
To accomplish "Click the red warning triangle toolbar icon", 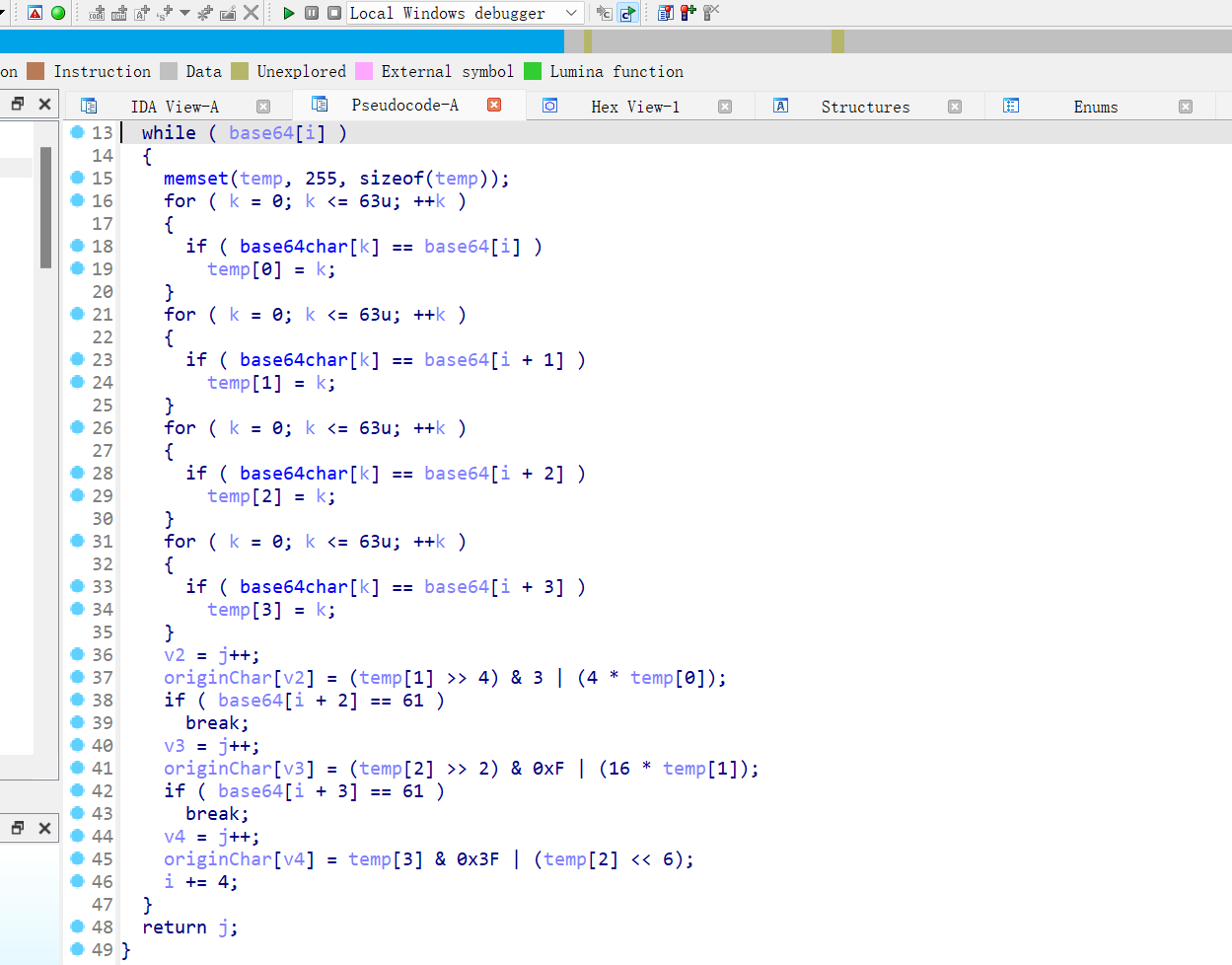I will point(35,13).
